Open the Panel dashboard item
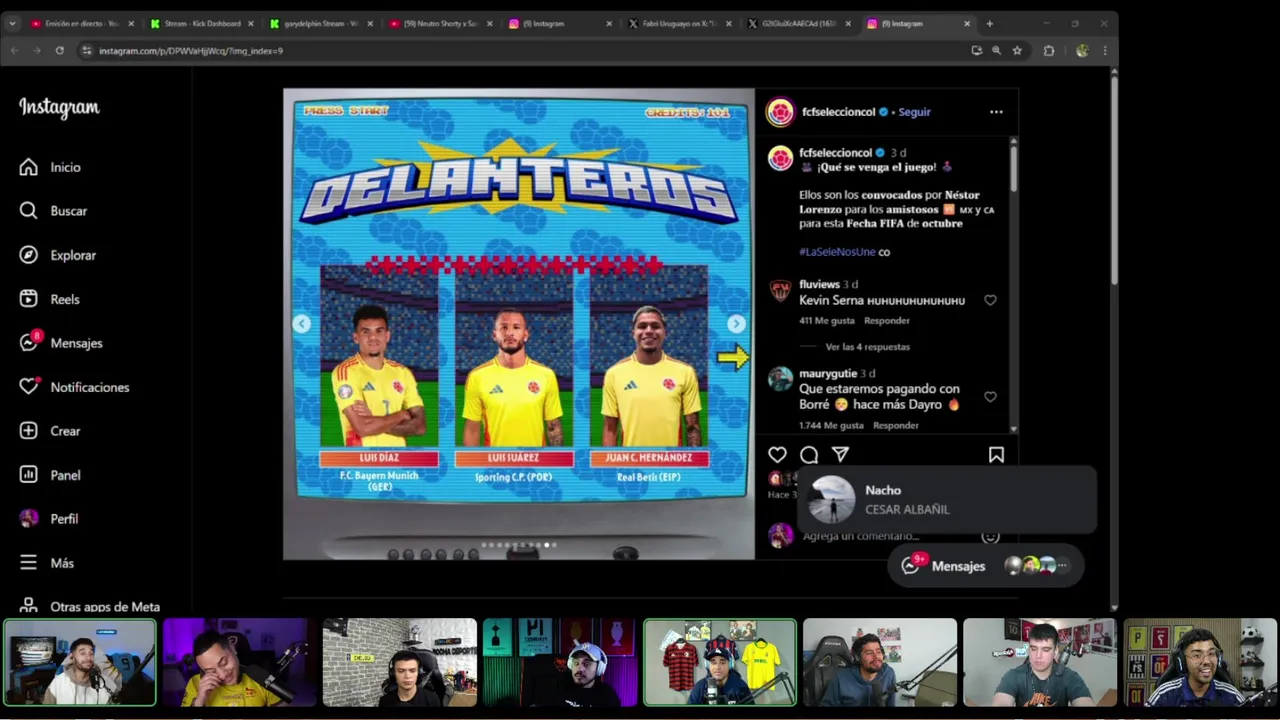The width and height of the screenshot is (1280, 720). coord(50,475)
